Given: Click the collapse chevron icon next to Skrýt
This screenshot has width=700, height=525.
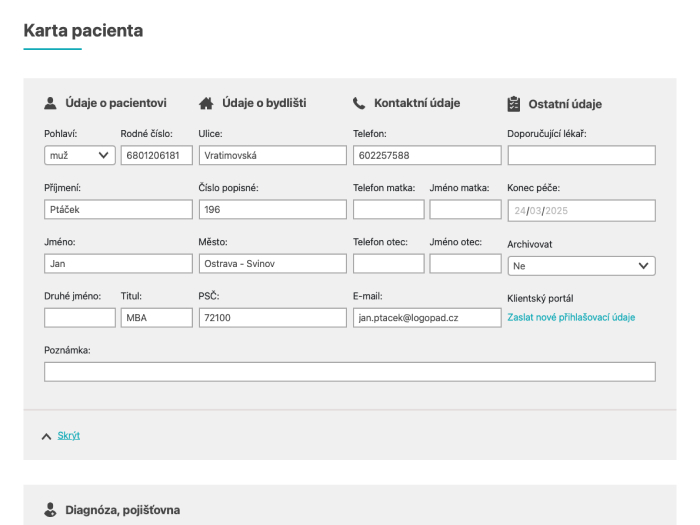Looking at the screenshot, I should coord(46,436).
